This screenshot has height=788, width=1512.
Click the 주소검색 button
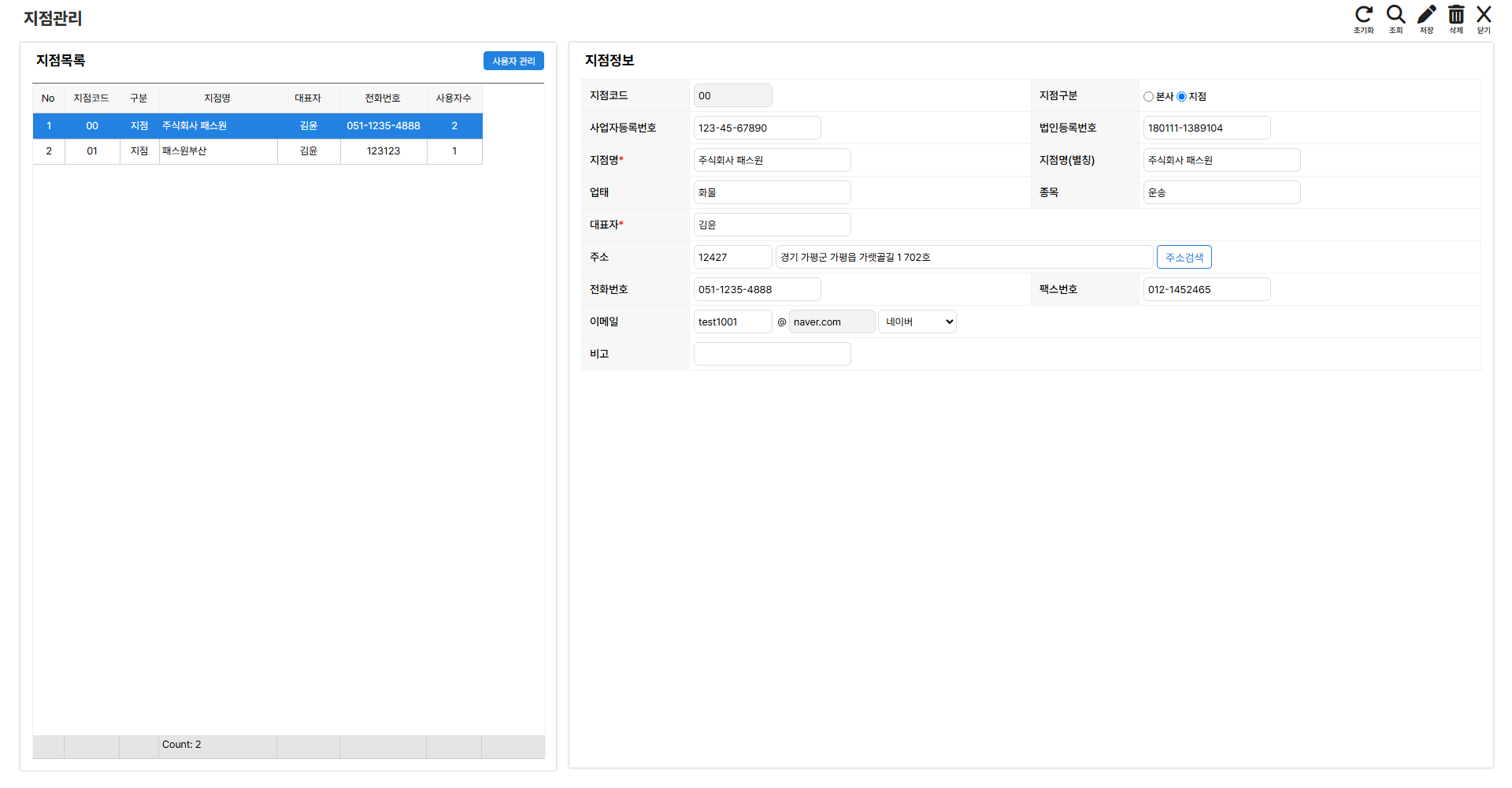coord(1184,257)
